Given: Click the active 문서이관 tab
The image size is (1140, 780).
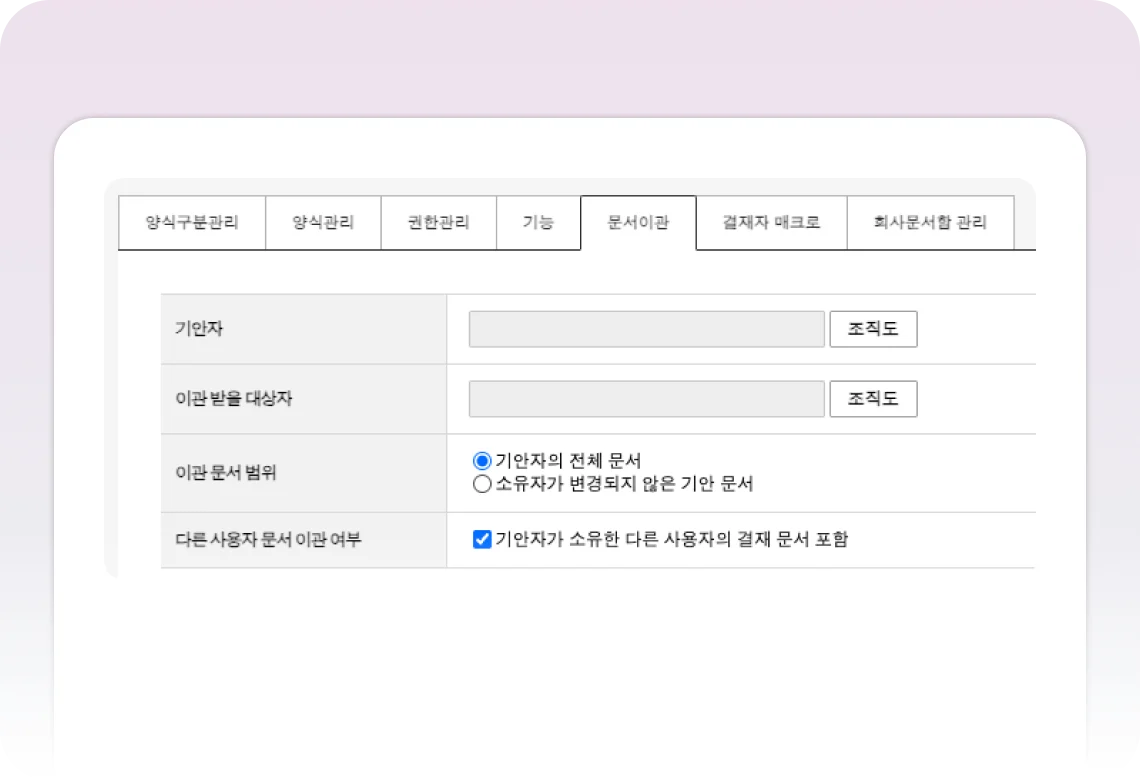Looking at the screenshot, I should pos(638,222).
